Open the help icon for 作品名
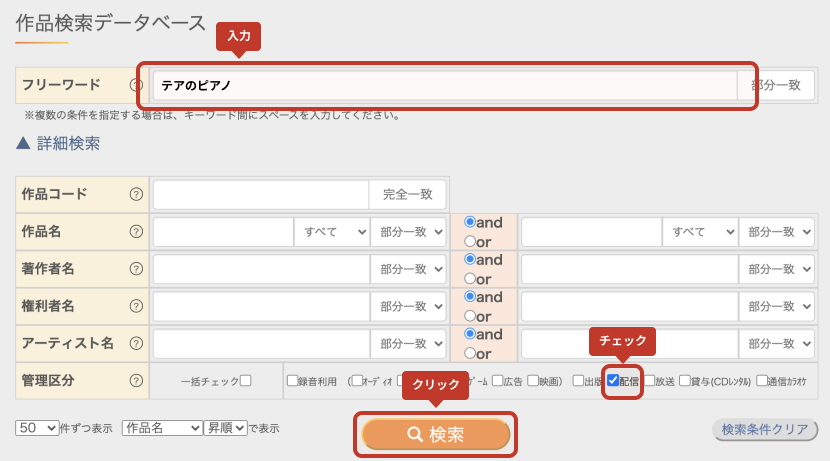The image size is (830, 461). [x=136, y=231]
